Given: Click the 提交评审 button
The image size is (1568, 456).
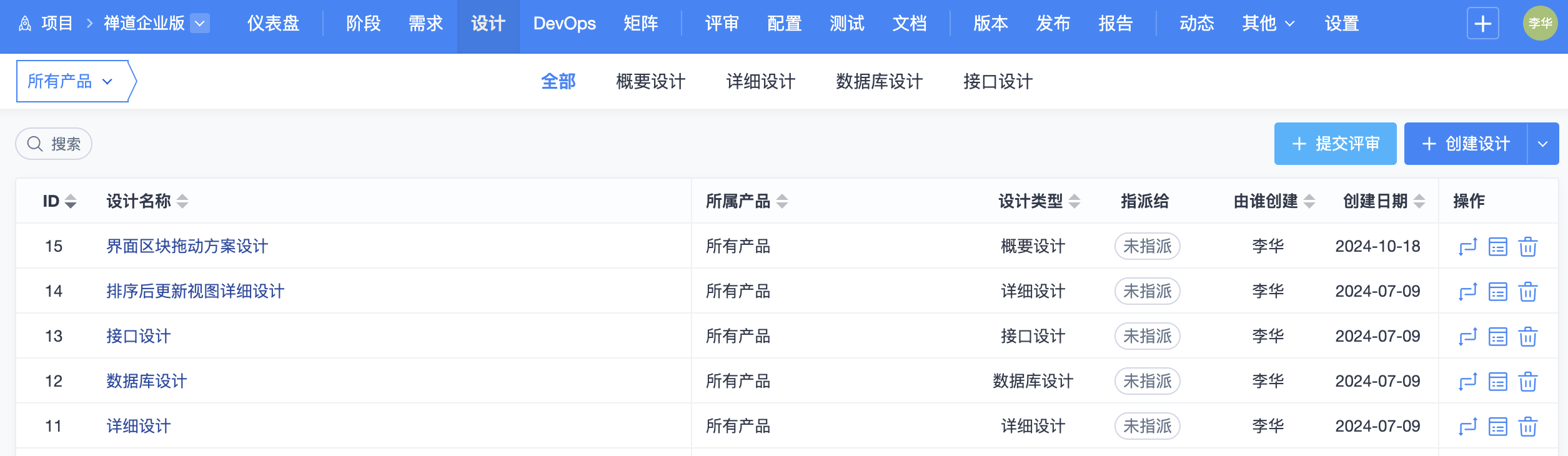Looking at the screenshot, I should [x=1335, y=144].
